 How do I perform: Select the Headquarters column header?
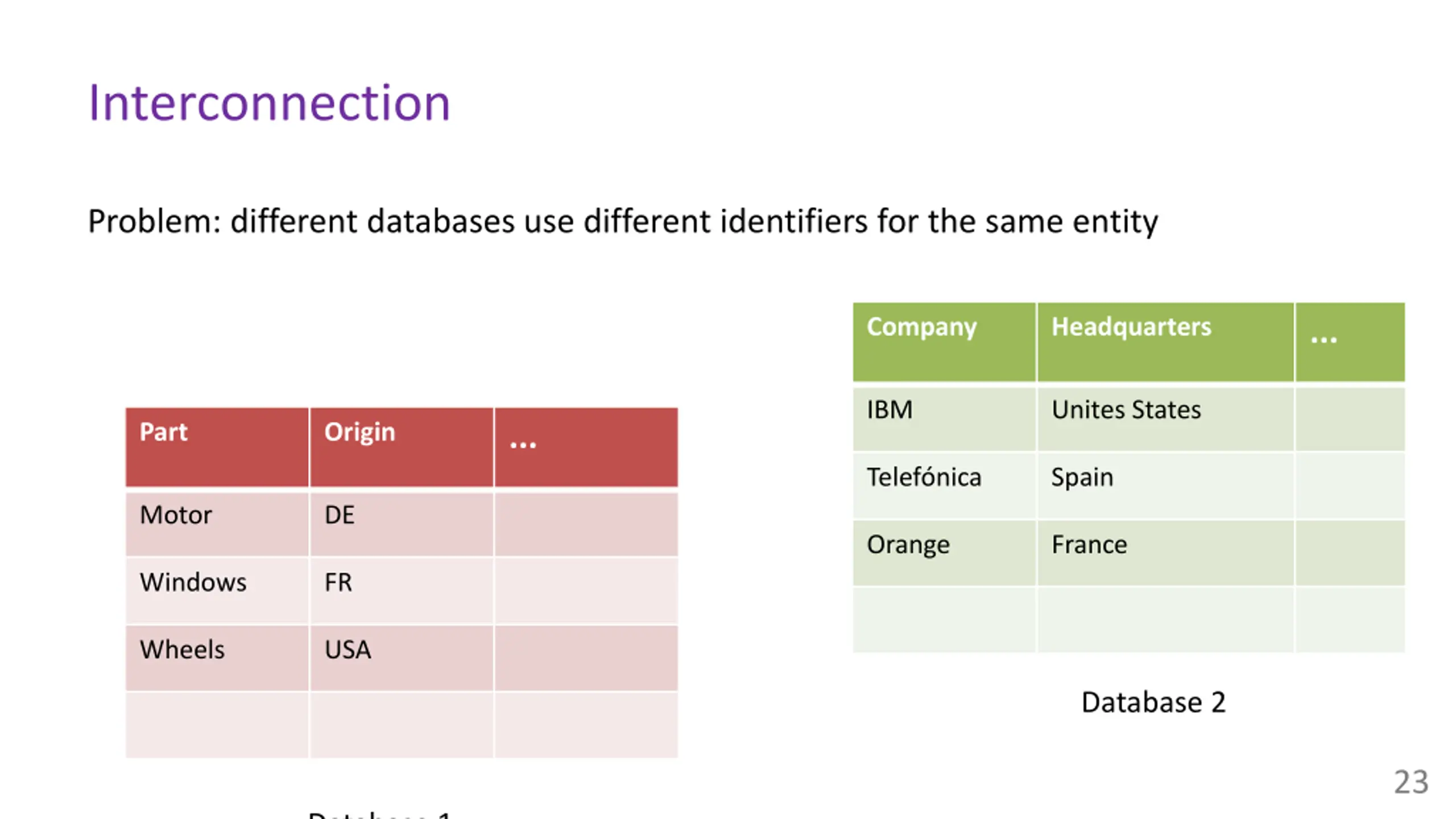(x=1165, y=342)
